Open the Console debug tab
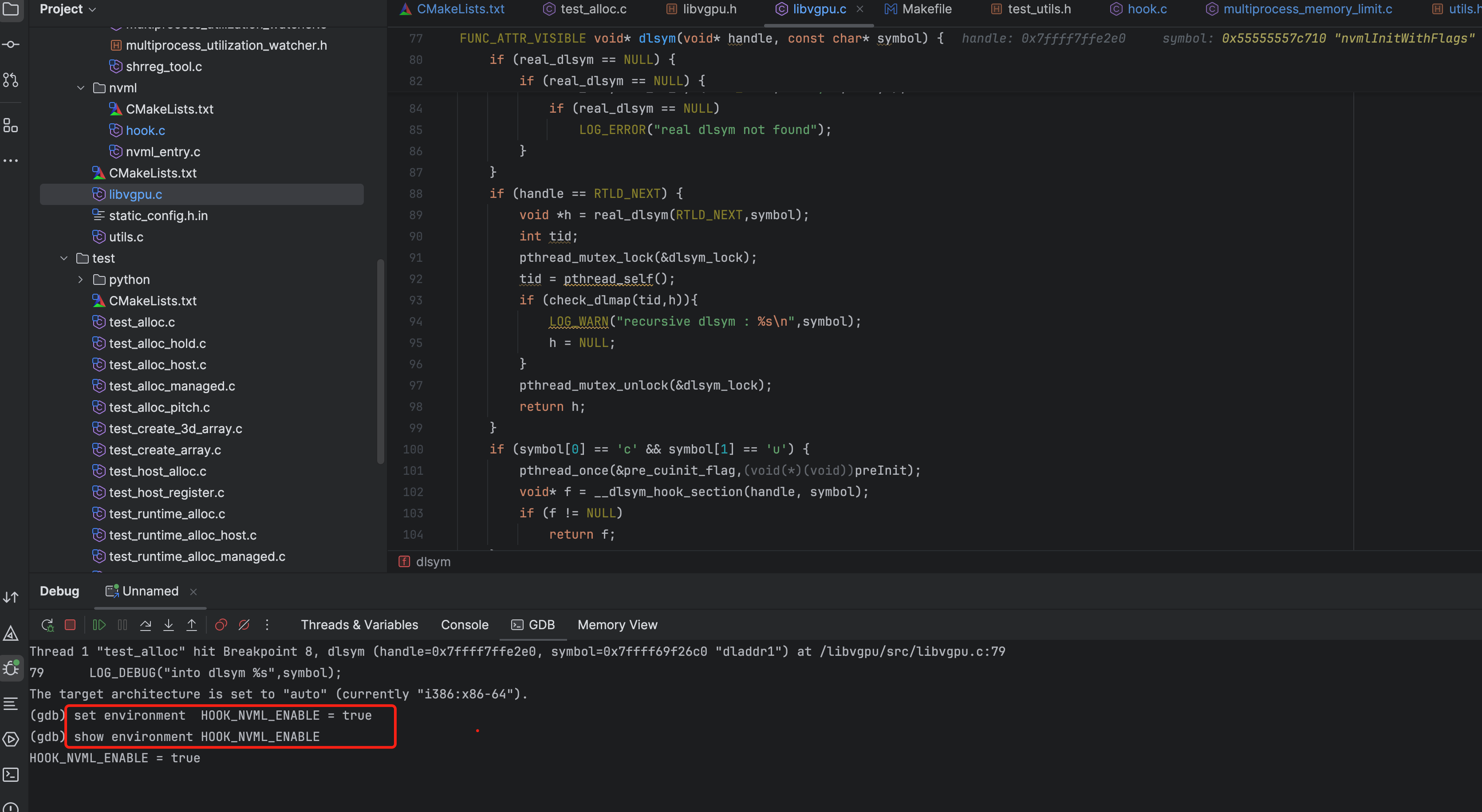 465,625
